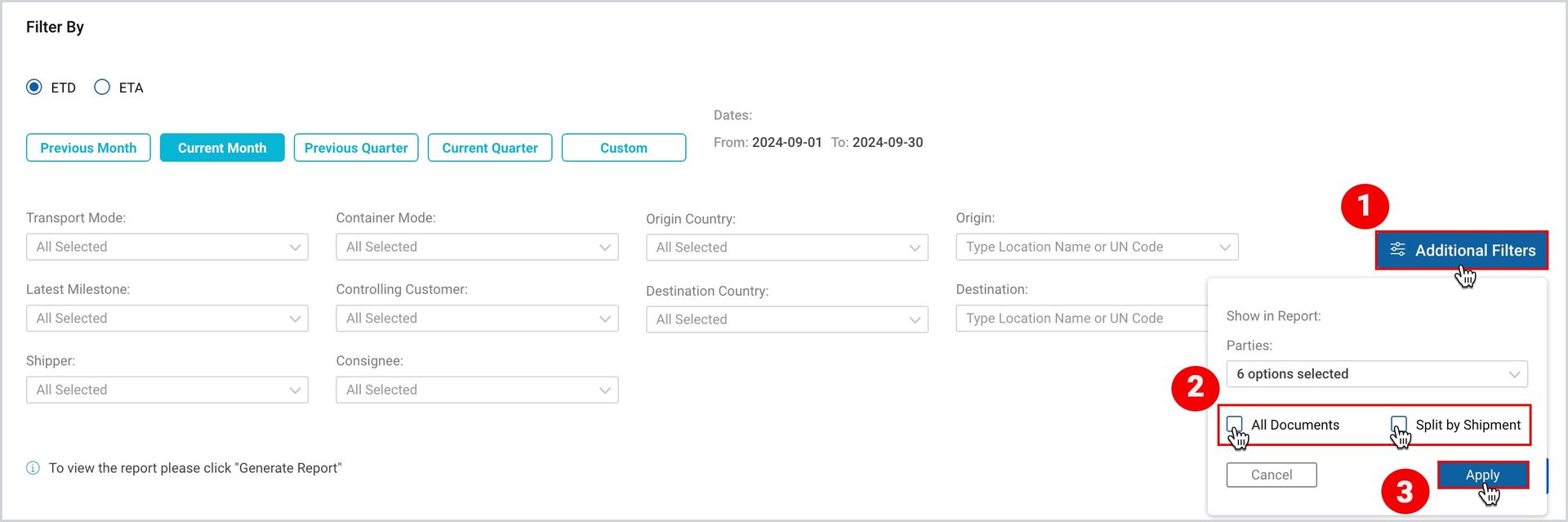Expand the Controlling Customer dropdown
This screenshot has height=522, width=1568.
click(477, 319)
